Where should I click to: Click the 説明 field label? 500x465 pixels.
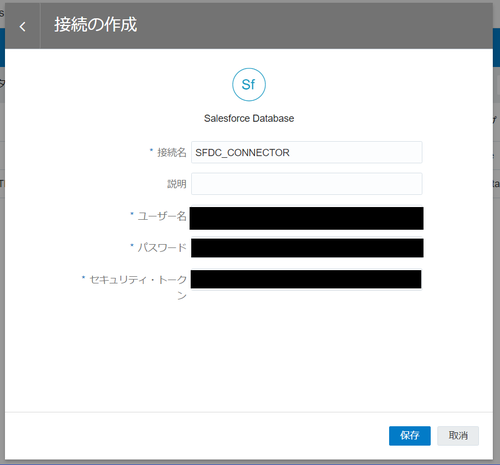click(177, 184)
